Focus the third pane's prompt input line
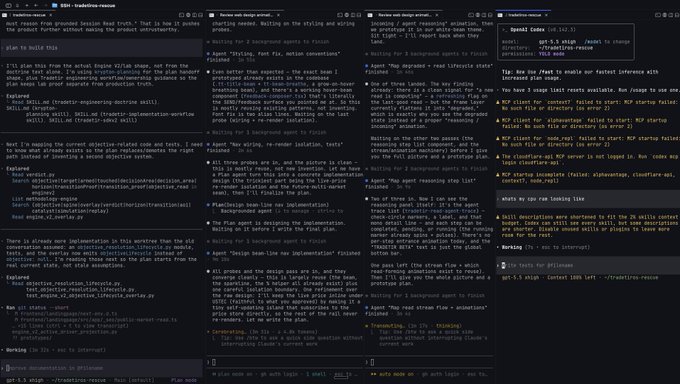680x384 pixels. coord(429,362)
